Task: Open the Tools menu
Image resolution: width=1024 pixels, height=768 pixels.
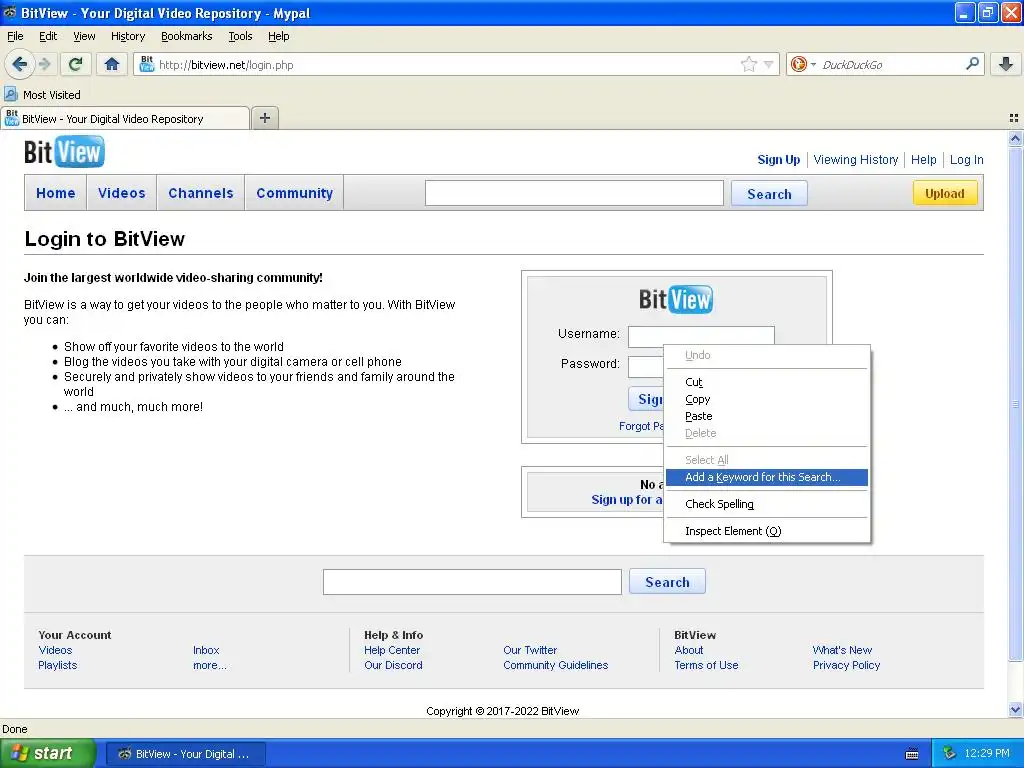Action: [240, 36]
